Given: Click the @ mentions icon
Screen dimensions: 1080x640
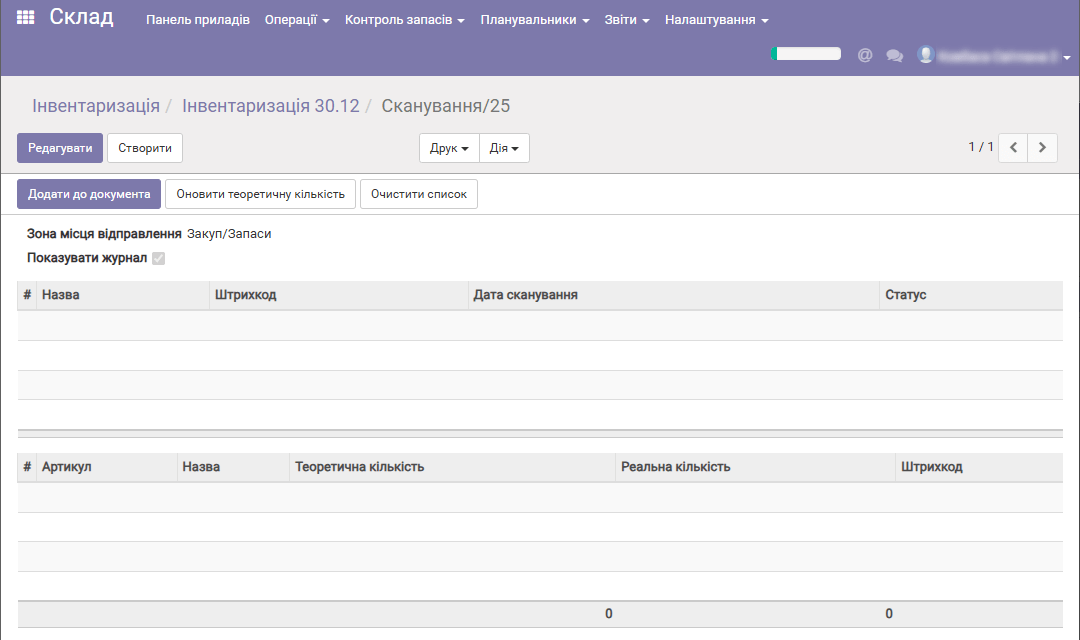Looking at the screenshot, I should pos(865,56).
